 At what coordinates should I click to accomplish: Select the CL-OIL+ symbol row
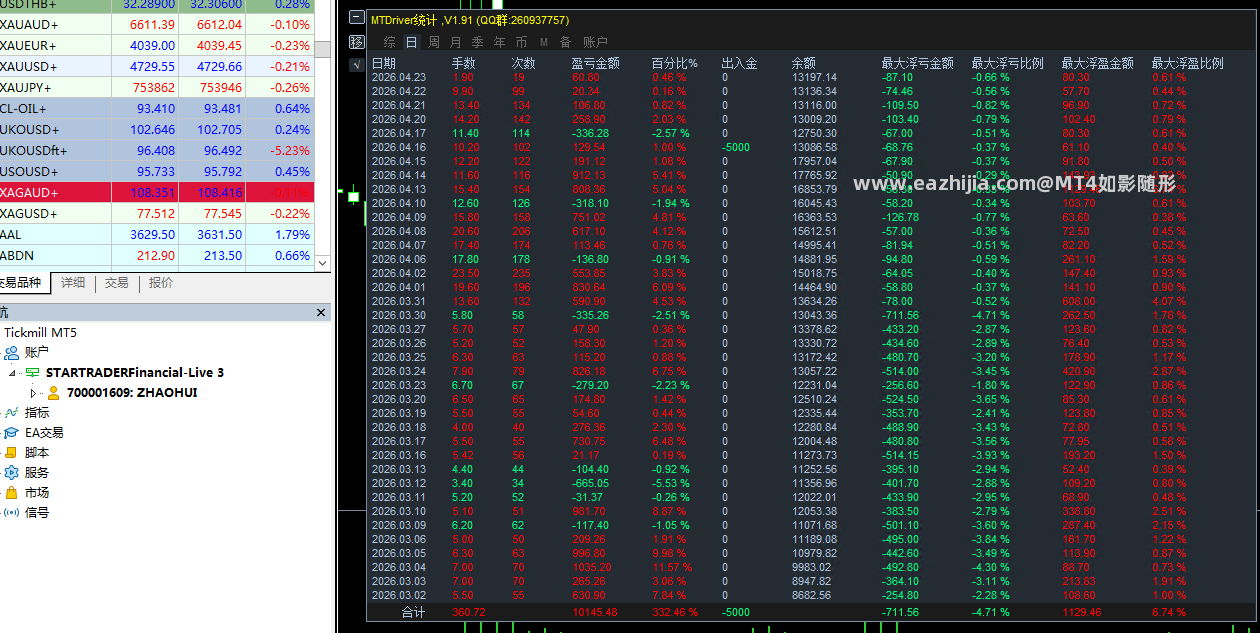[x=157, y=108]
